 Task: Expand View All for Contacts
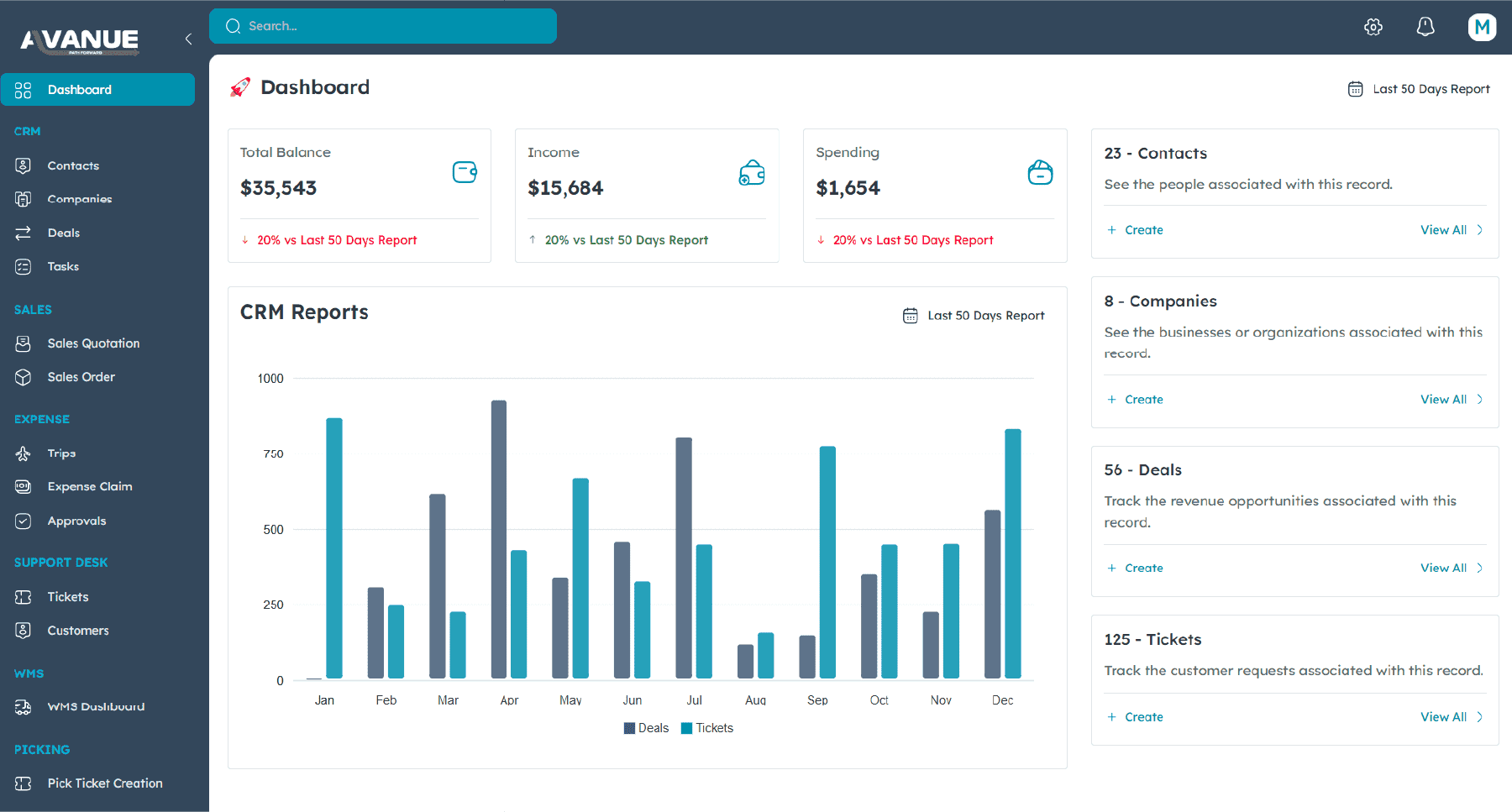(x=1451, y=230)
